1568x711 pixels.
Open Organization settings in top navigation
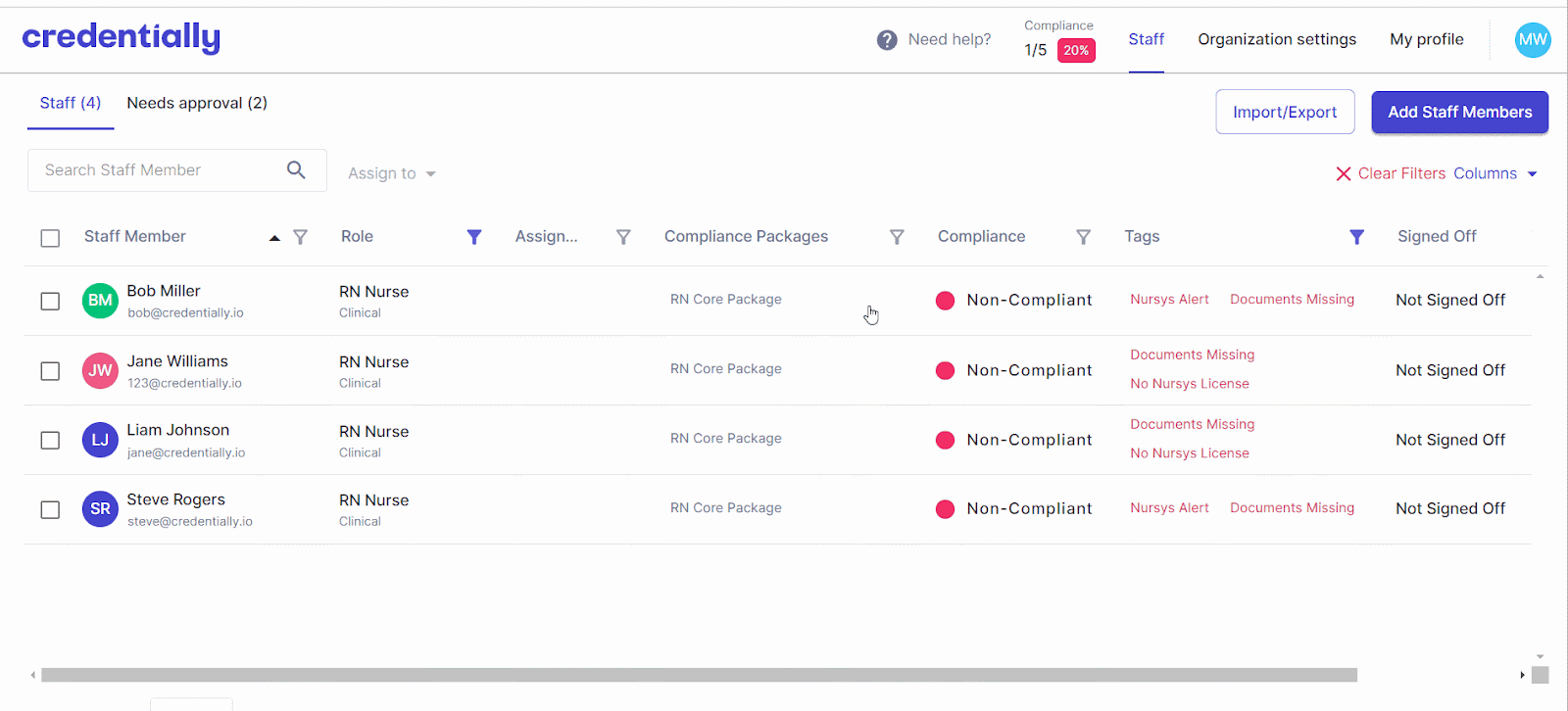click(x=1277, y=39)
